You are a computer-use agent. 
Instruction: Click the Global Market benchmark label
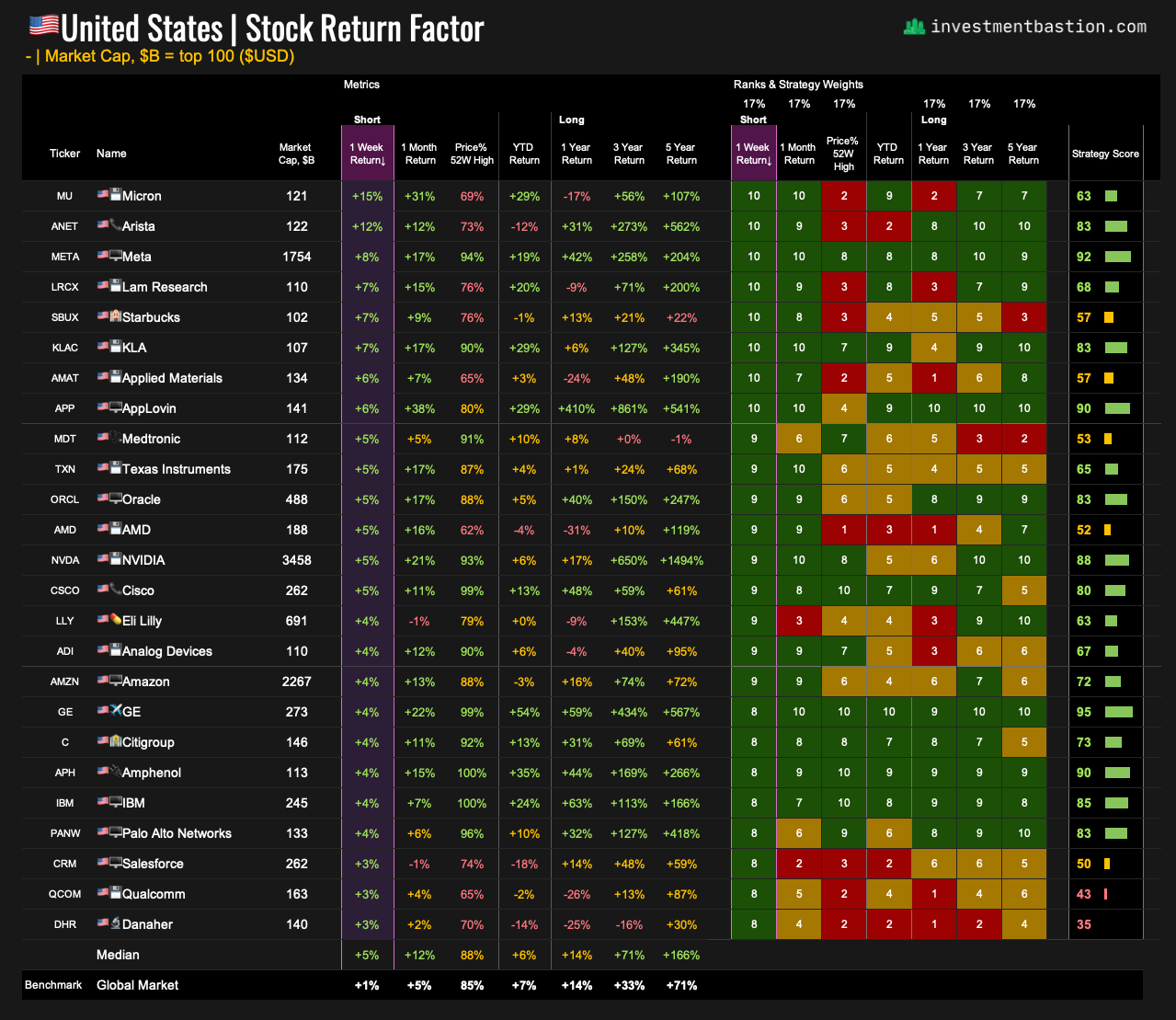pos(138,985)
